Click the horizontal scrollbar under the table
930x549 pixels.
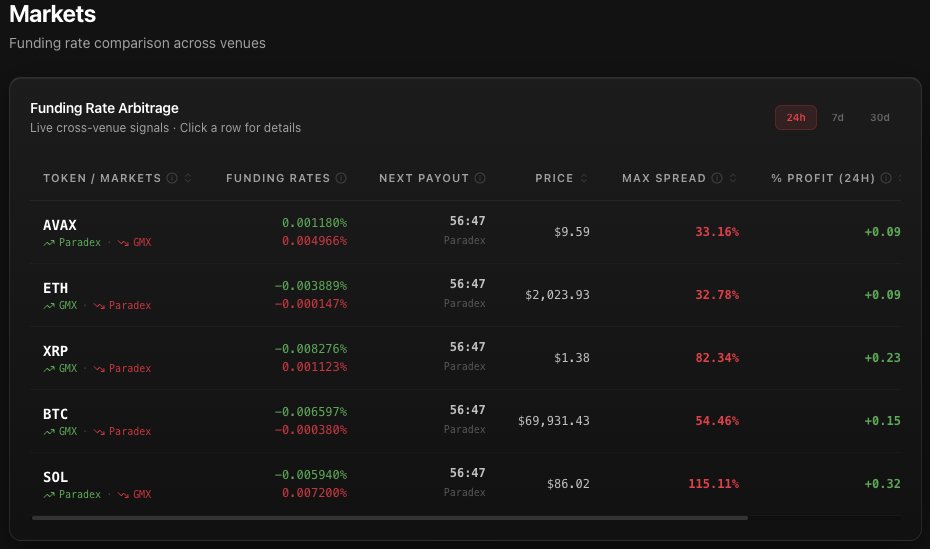tap(390, 518)
